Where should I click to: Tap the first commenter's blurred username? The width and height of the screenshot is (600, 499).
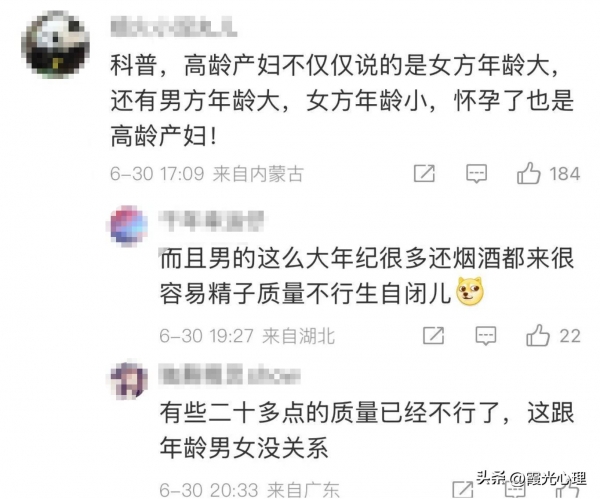point(174,26)
